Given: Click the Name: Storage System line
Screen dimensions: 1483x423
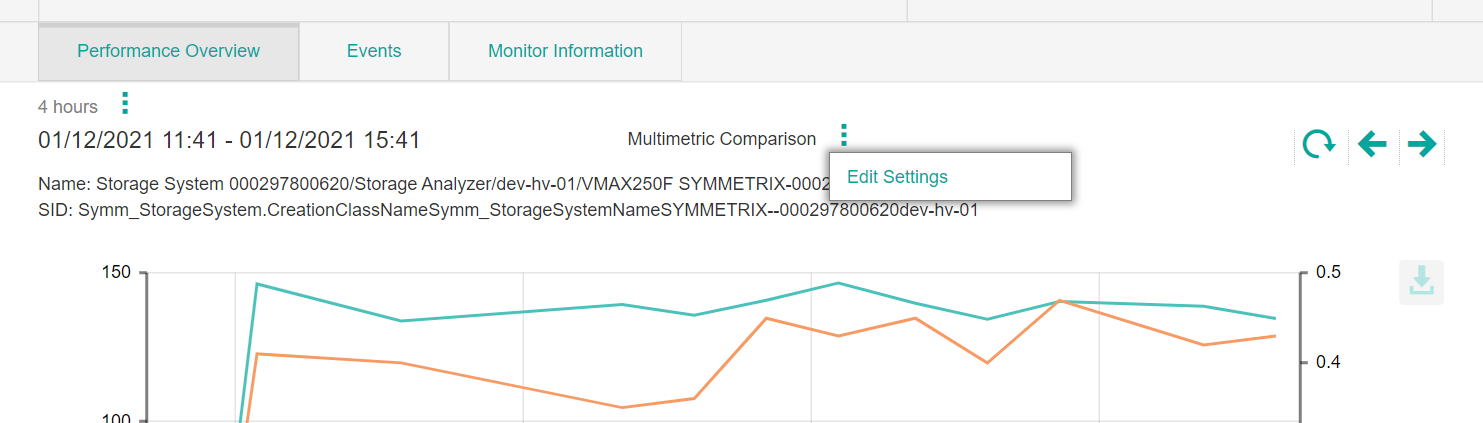Looking at the screenshot, I should coord(435,185).
